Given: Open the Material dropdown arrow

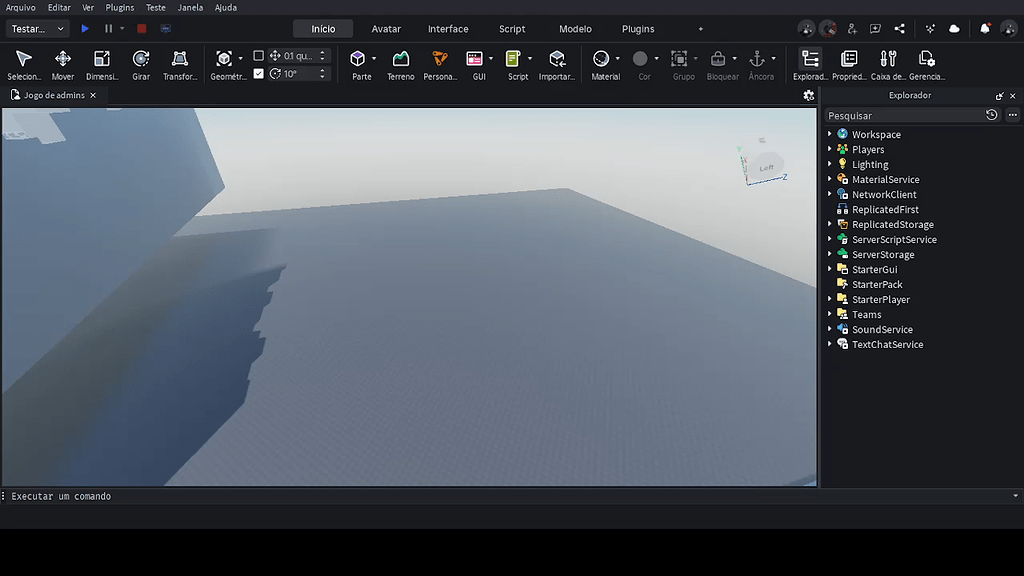Looking at the screenshot, I should tap(618, 59).
